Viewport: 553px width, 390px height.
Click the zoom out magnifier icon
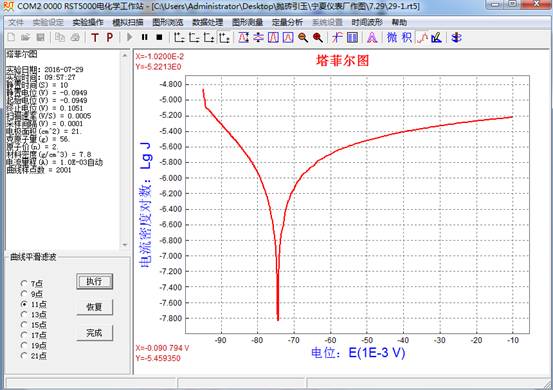click(303, 37)
